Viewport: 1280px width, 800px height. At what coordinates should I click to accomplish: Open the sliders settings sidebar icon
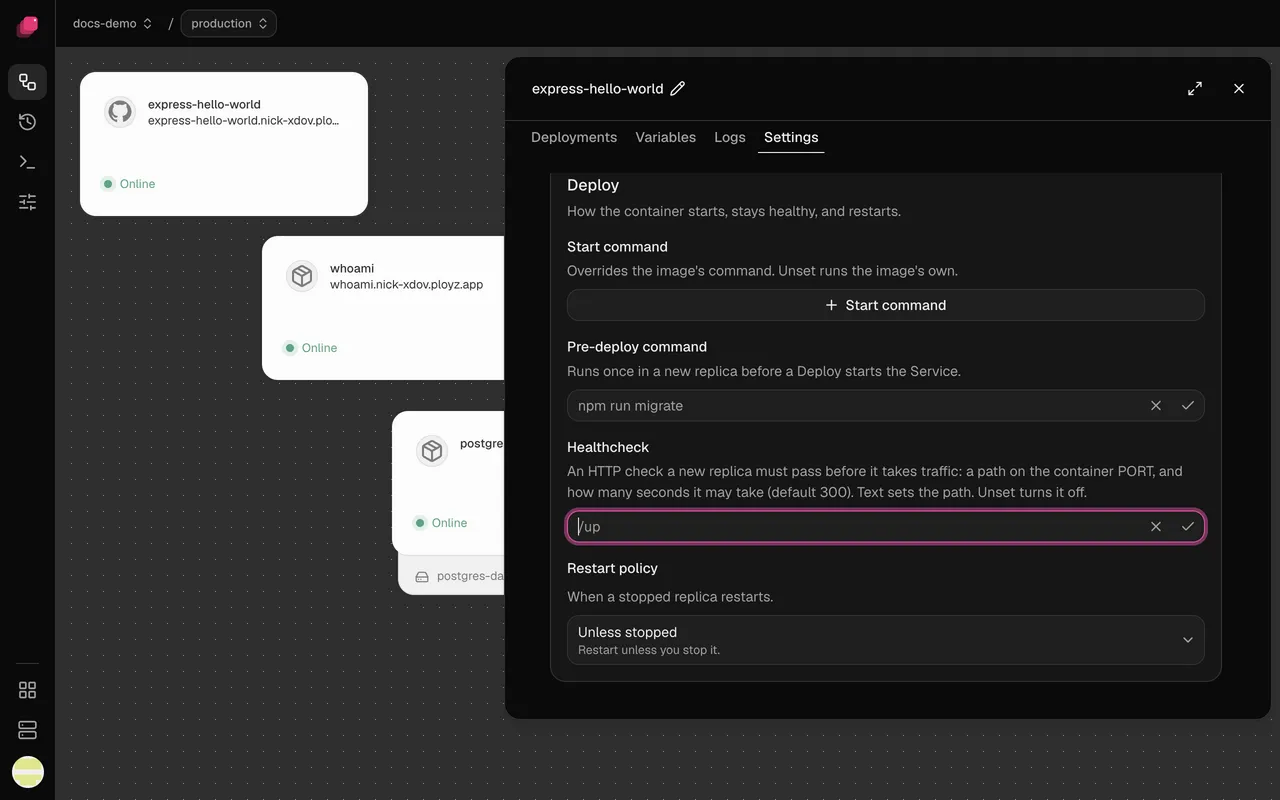27,202
